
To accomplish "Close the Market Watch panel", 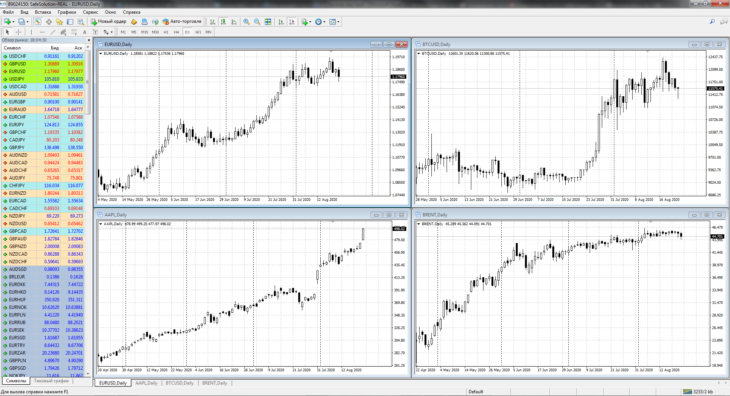I will (x=88, y=40).
